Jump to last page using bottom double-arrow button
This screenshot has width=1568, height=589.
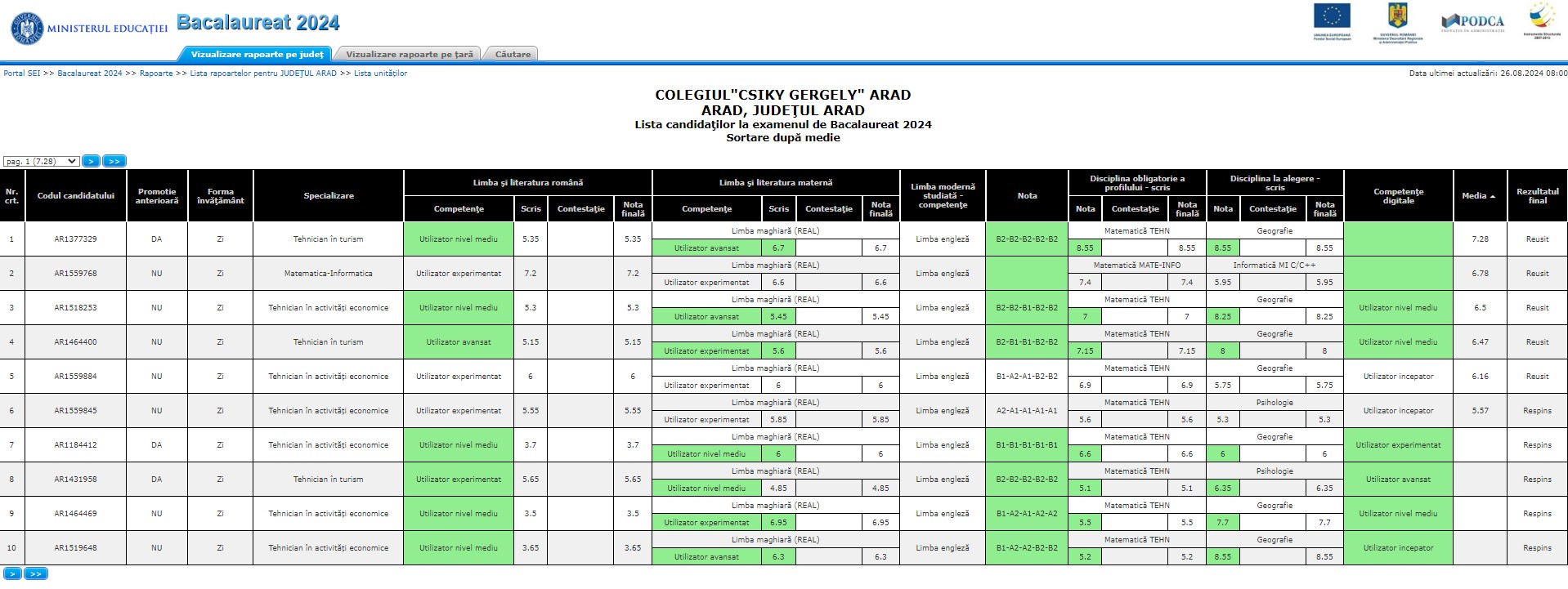pyautogui.click(x=36, y=573)
